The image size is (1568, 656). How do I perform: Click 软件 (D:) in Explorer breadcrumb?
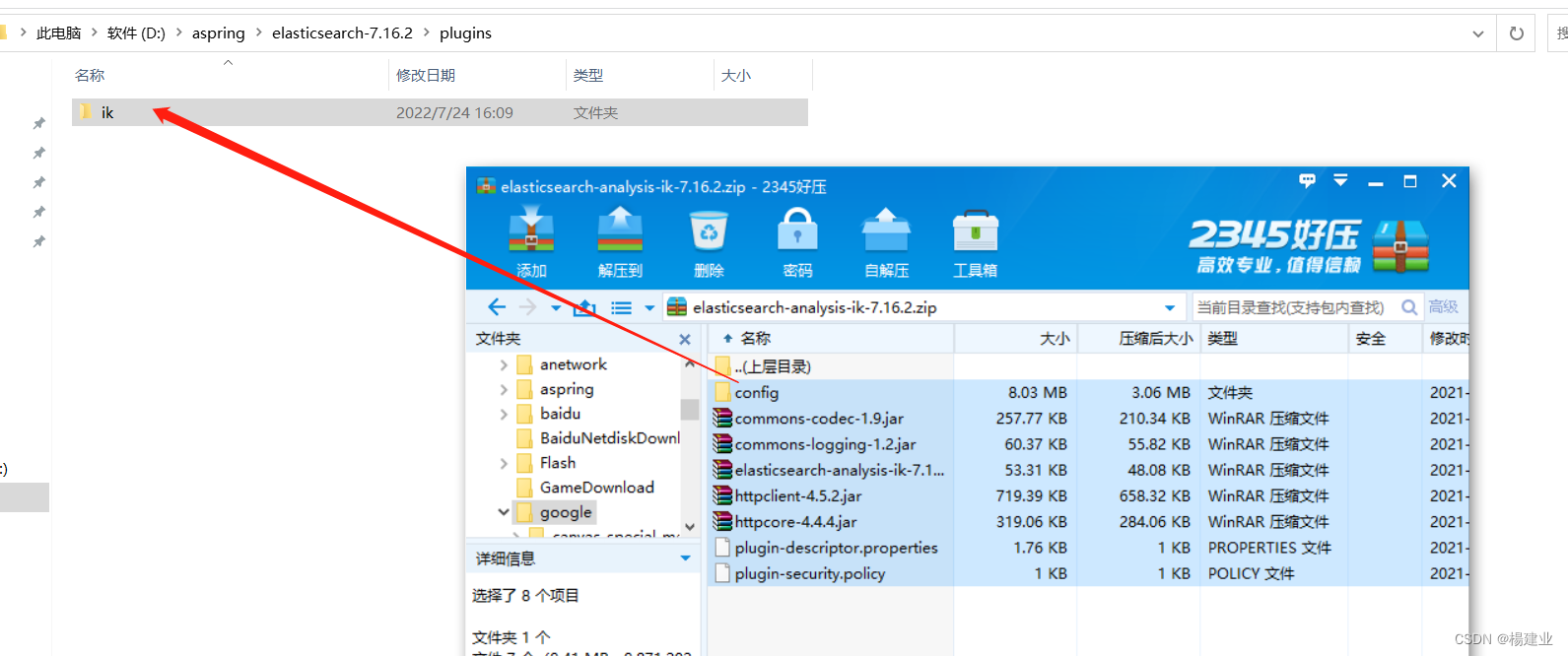pyautogui.click(x=136, y=33)
